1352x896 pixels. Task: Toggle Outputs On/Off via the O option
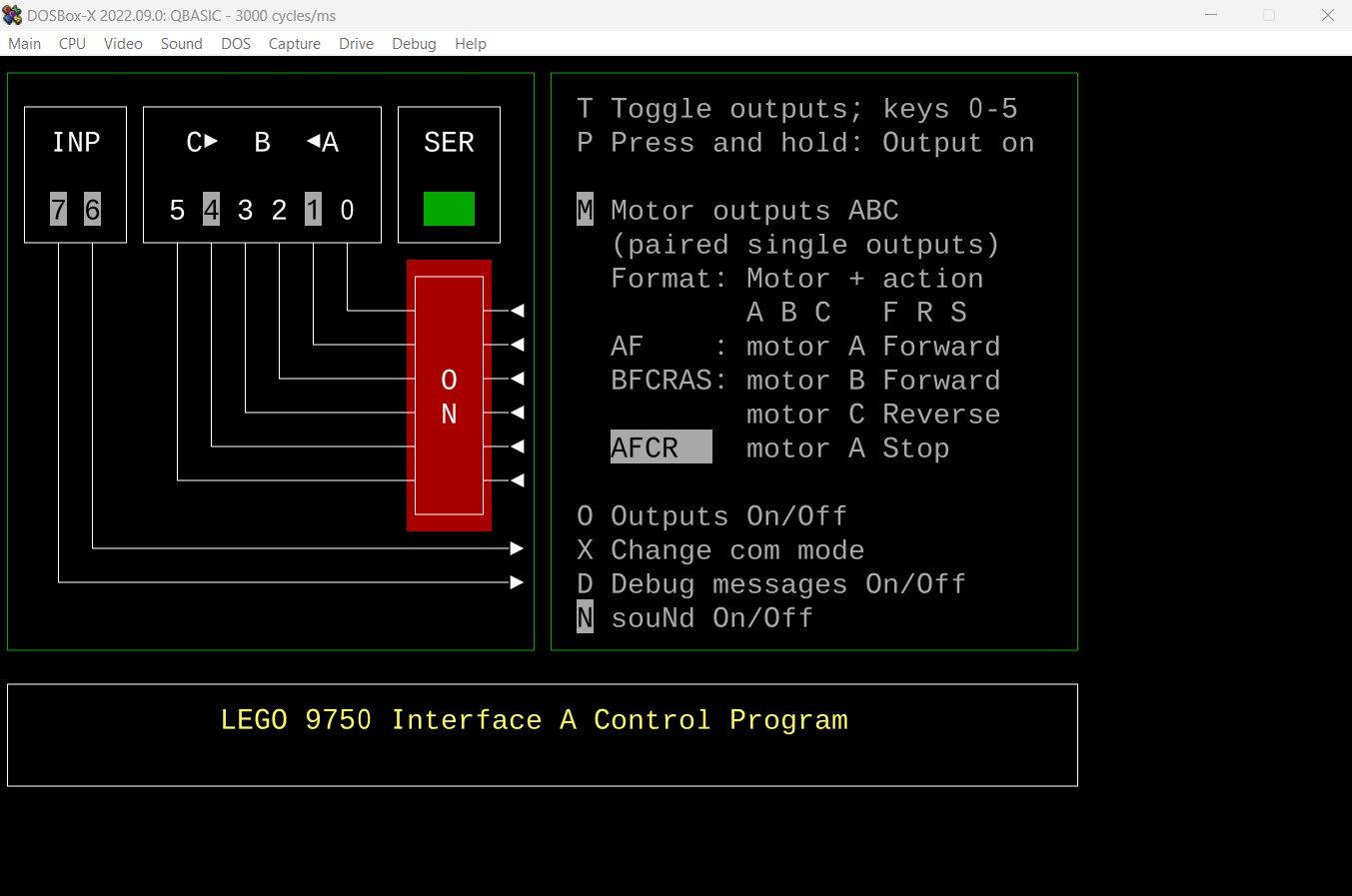tap(713, 515)
